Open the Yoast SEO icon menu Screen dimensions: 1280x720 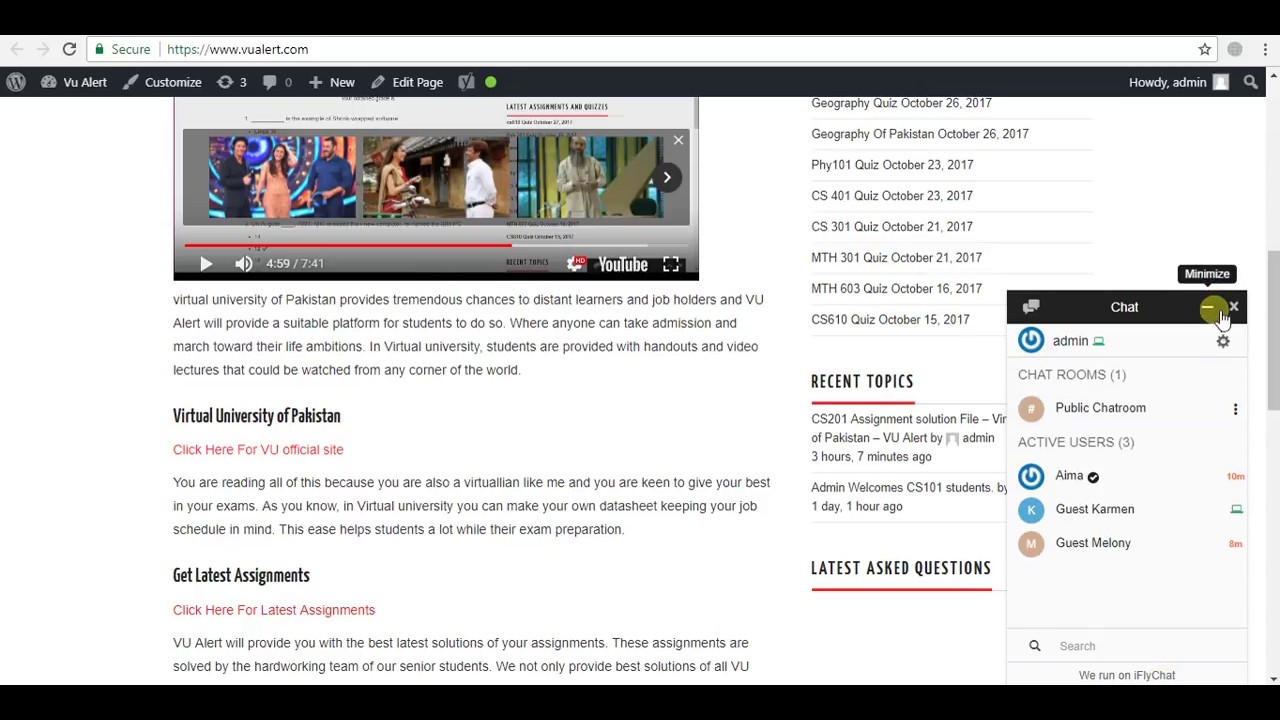point(466,82)
